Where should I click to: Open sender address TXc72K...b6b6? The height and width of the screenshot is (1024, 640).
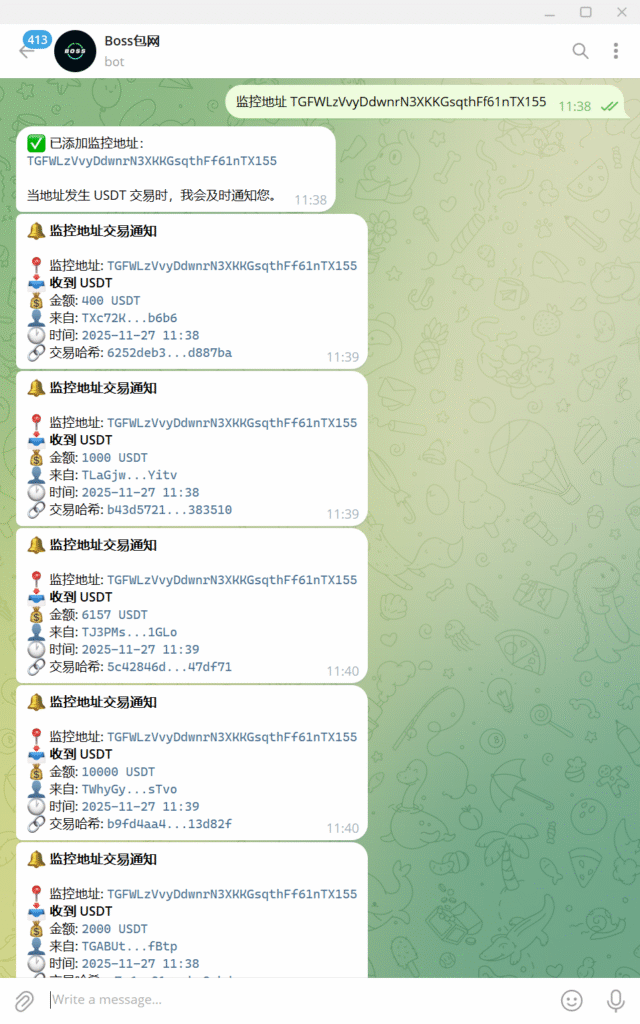pyautogui.click(x=129, y=318)
